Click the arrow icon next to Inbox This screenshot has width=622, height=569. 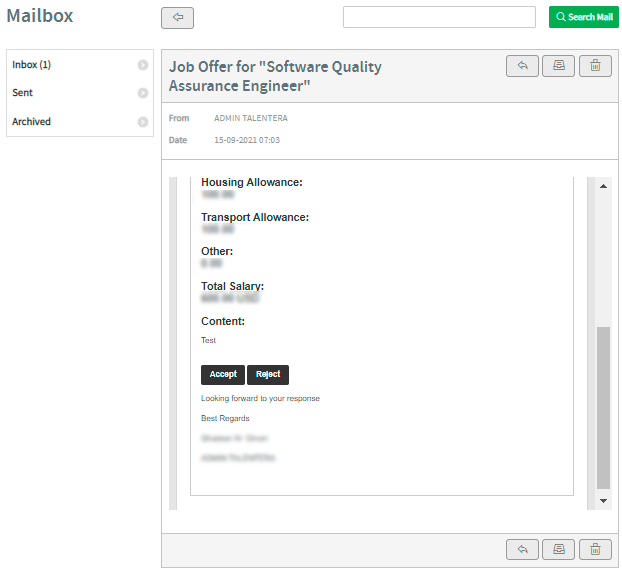pyautogui.click(x=143, y=65)
